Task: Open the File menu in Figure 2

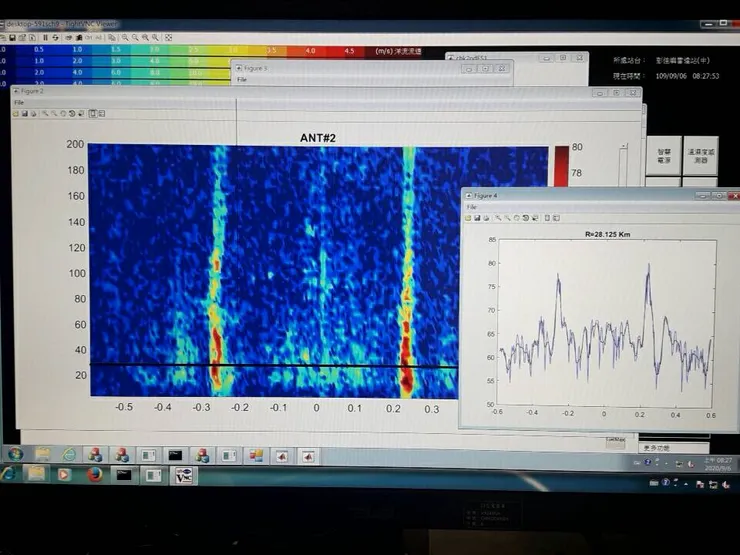Action: (18, 102)
